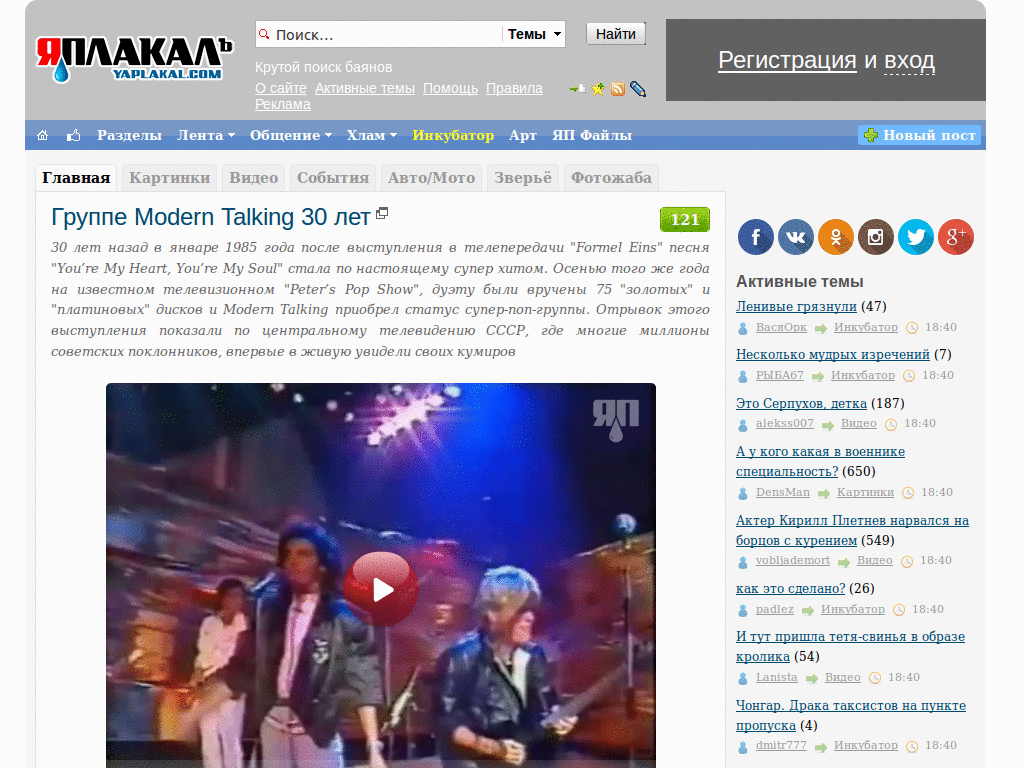
Task: Open the Google Plus social icon
Action: click(x=956, y=236)
